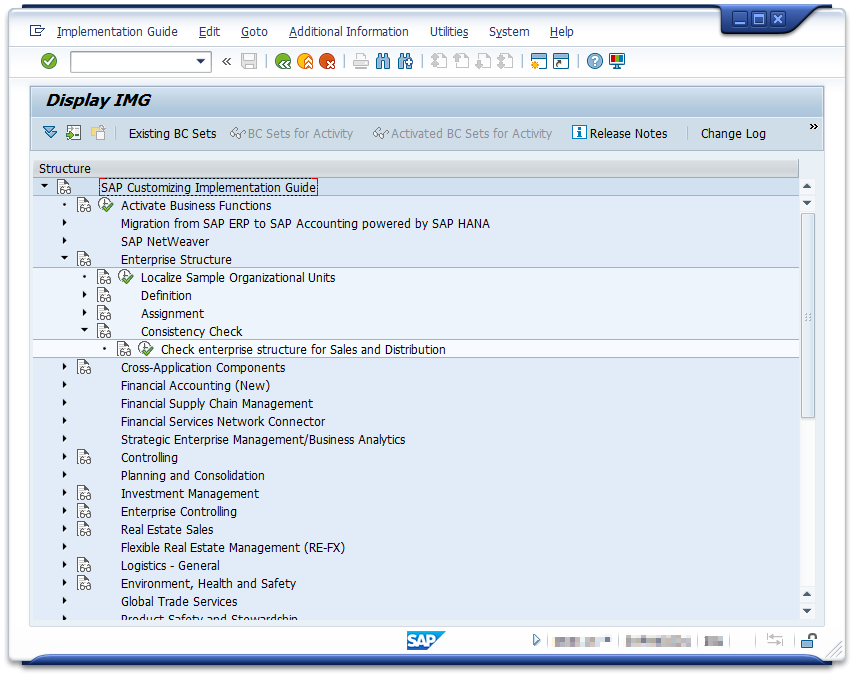853x676 pixels.
Task: Click the blue Help question mark icon
Action: pyautogui.click(x=595, y=61)
